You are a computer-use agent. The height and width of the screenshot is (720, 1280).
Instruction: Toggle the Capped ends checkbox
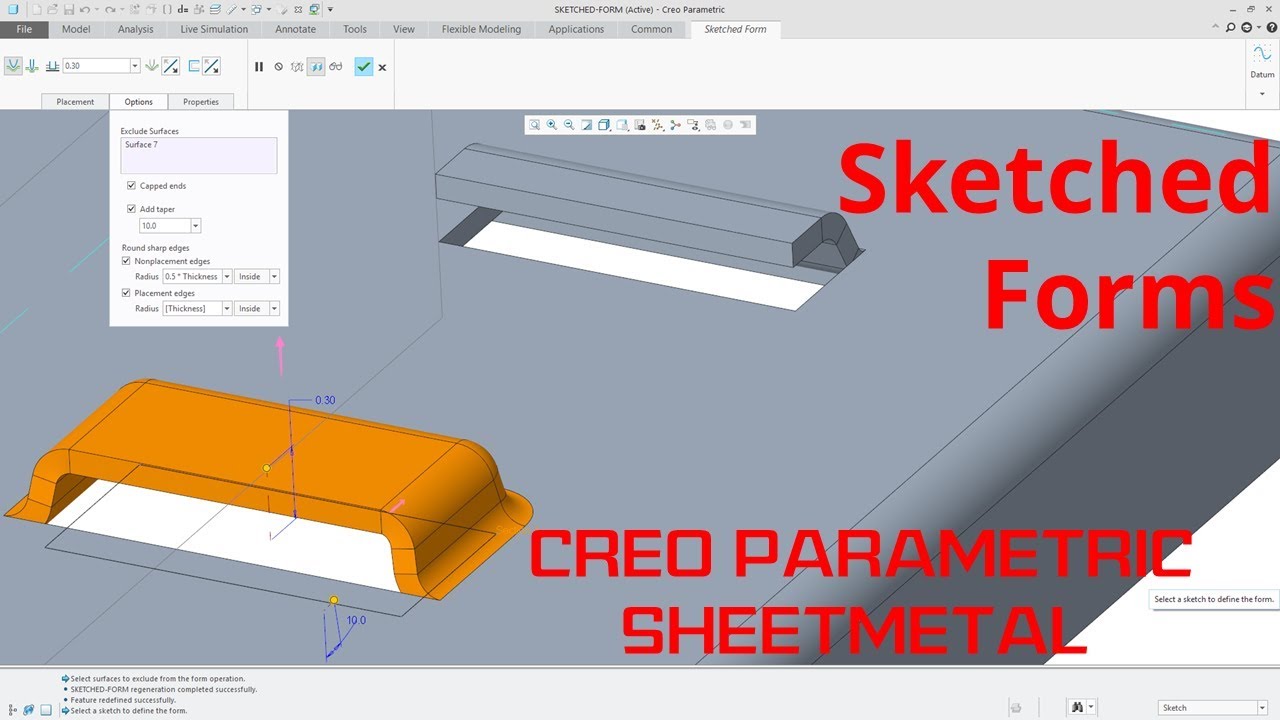point(131,186)
